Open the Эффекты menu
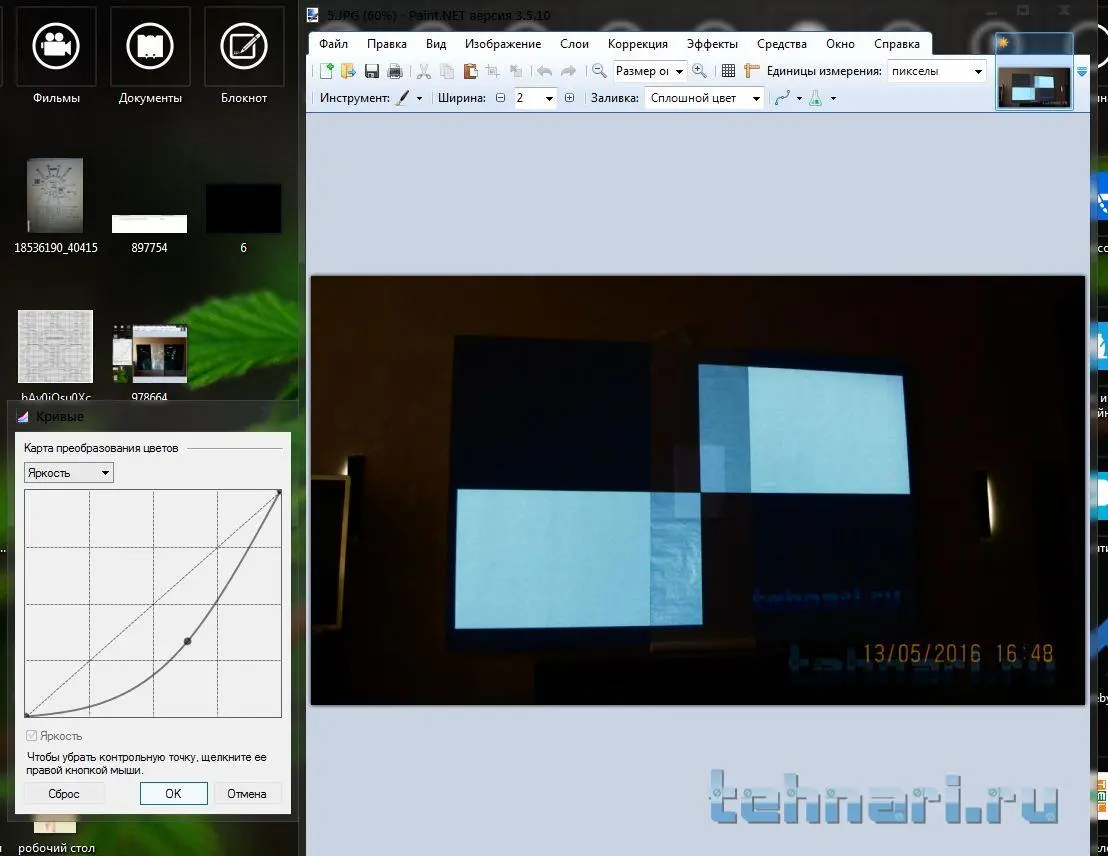The image size is (1108, 856). (712, 44)
